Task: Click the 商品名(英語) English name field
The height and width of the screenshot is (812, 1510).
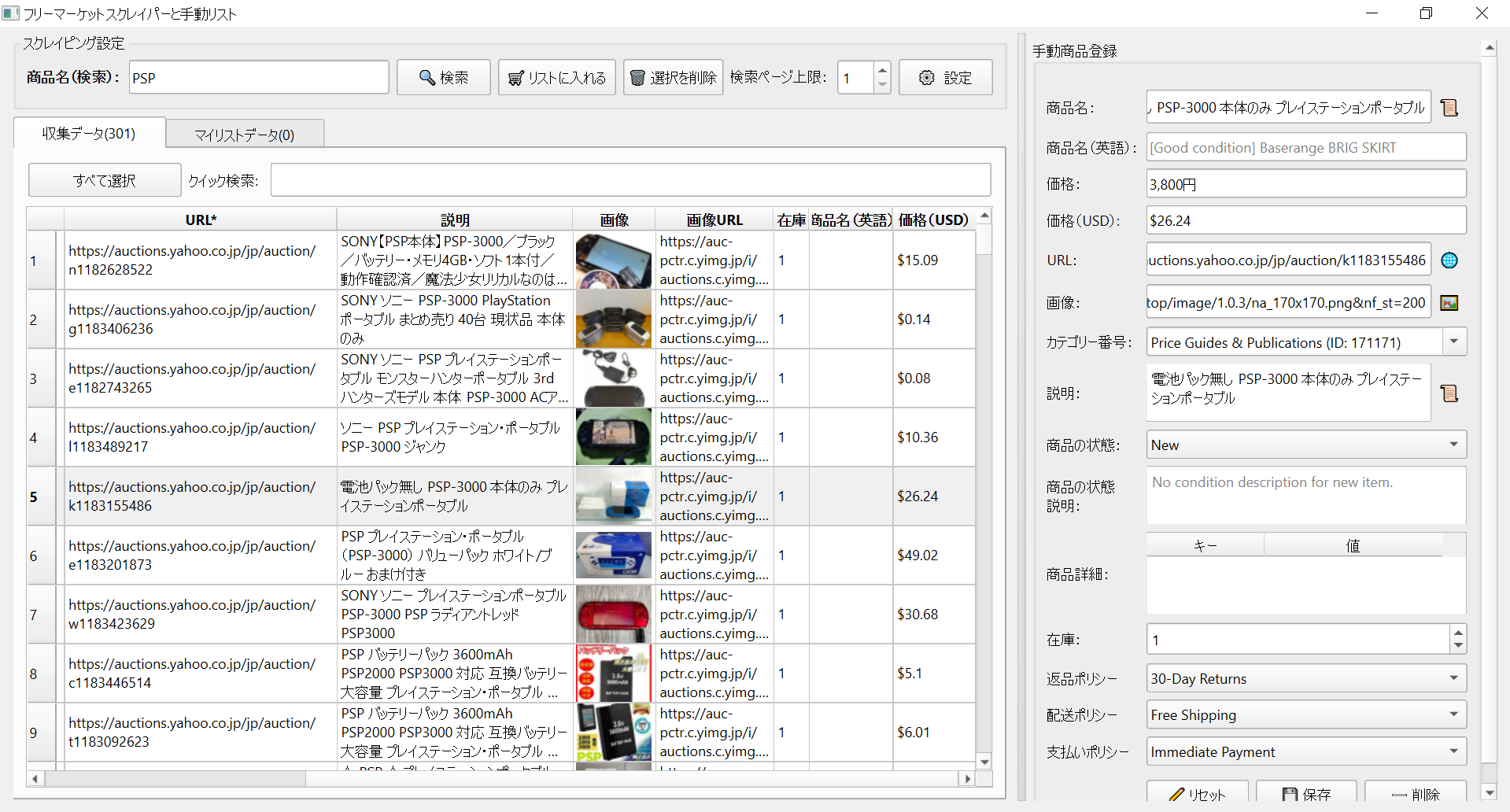Action: [1306, 147]
